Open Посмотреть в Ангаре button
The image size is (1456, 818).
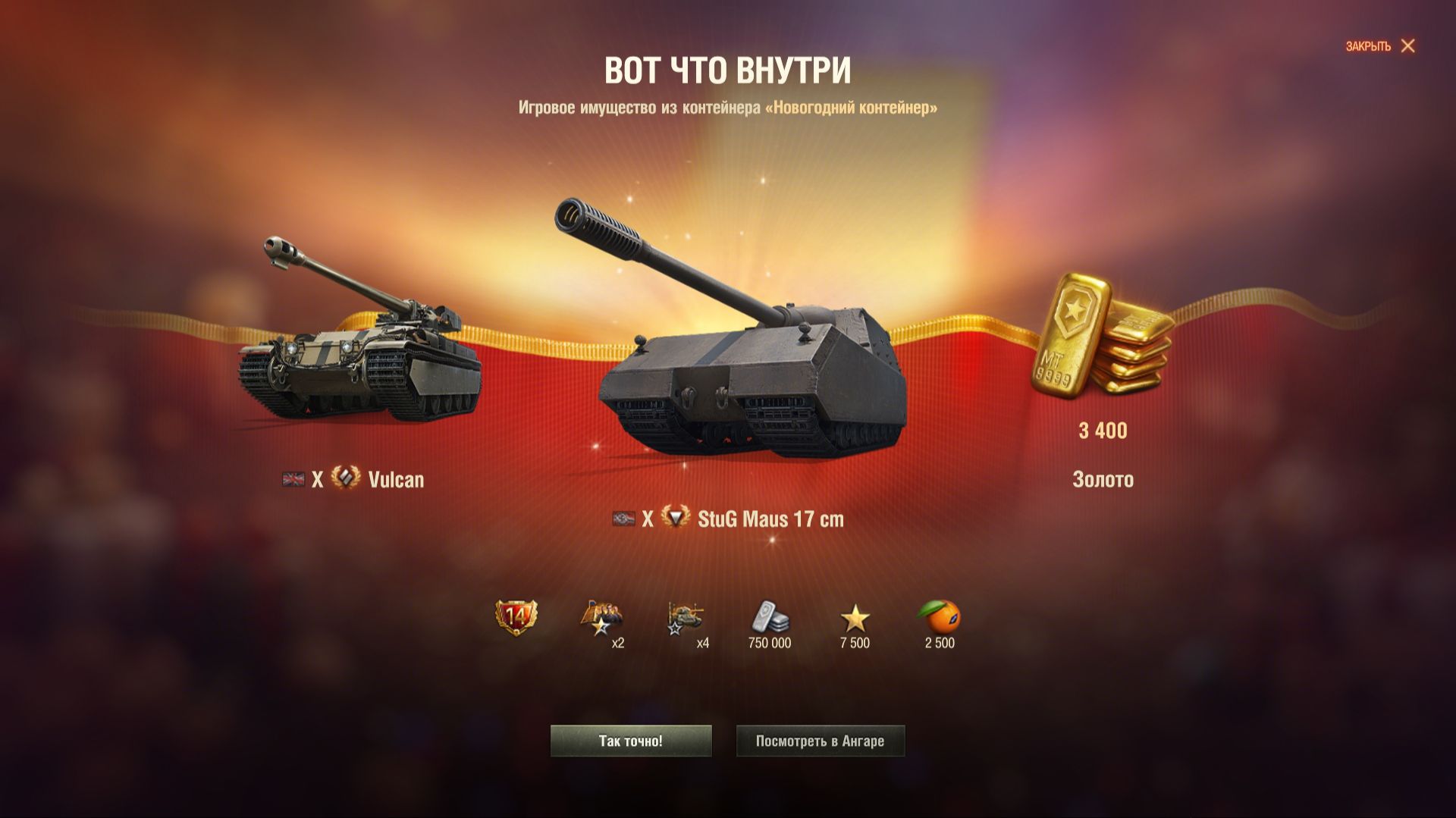[x=821, y=741]
